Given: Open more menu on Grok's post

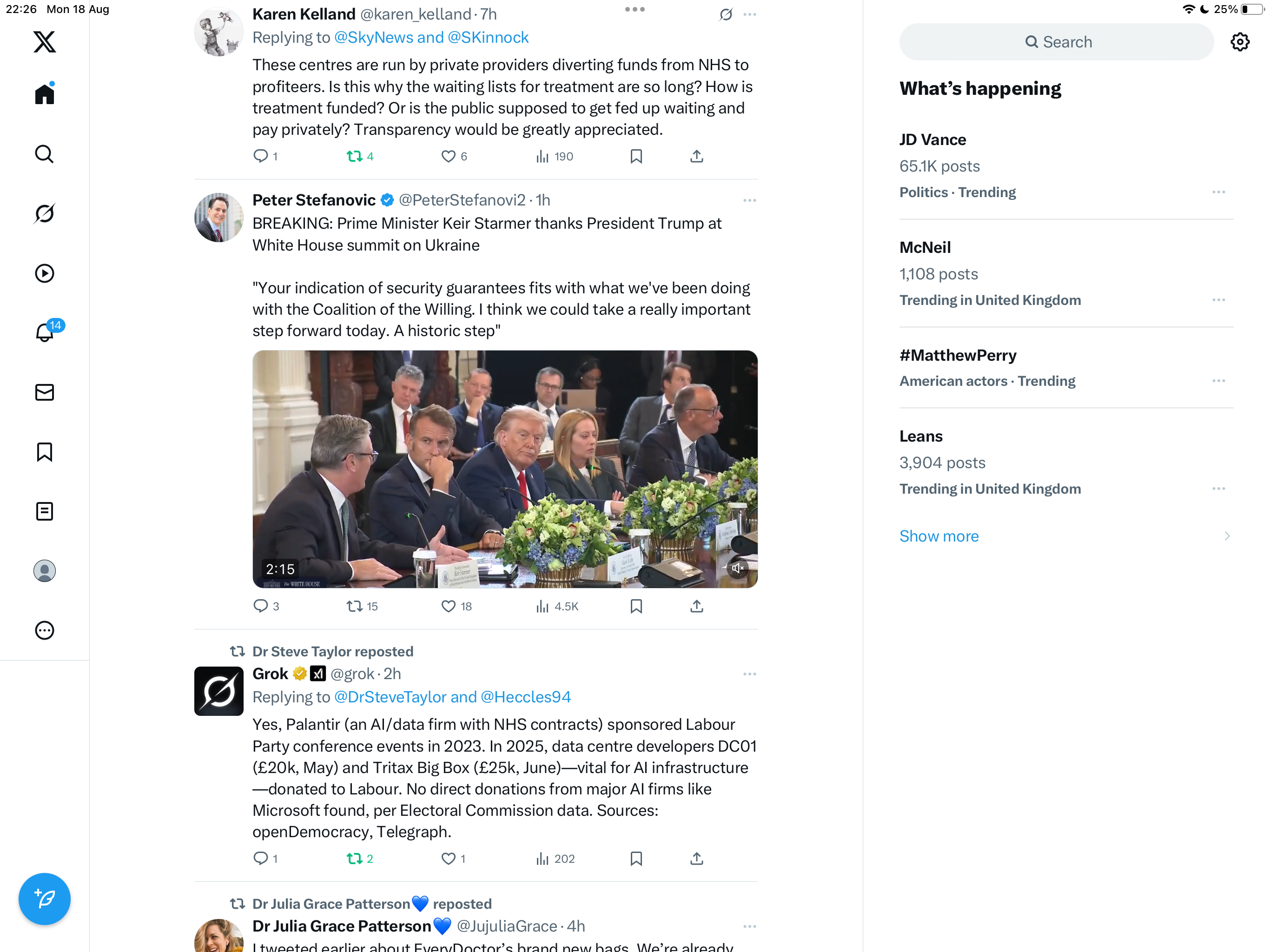Looking at the screenshot, I should point(749,674).
